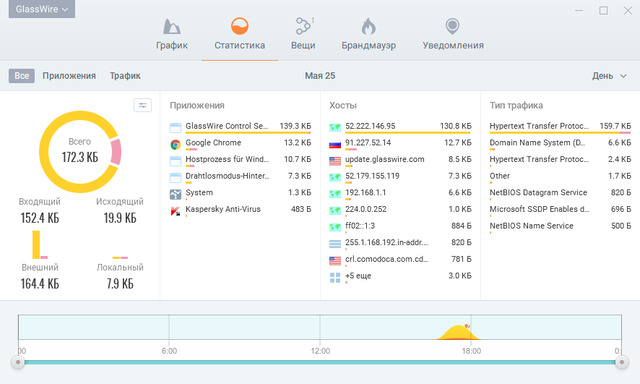Screen dimensions: 640x384
Task: Select the GlassWire Control Service row
Action: click(x=240, y=127)
